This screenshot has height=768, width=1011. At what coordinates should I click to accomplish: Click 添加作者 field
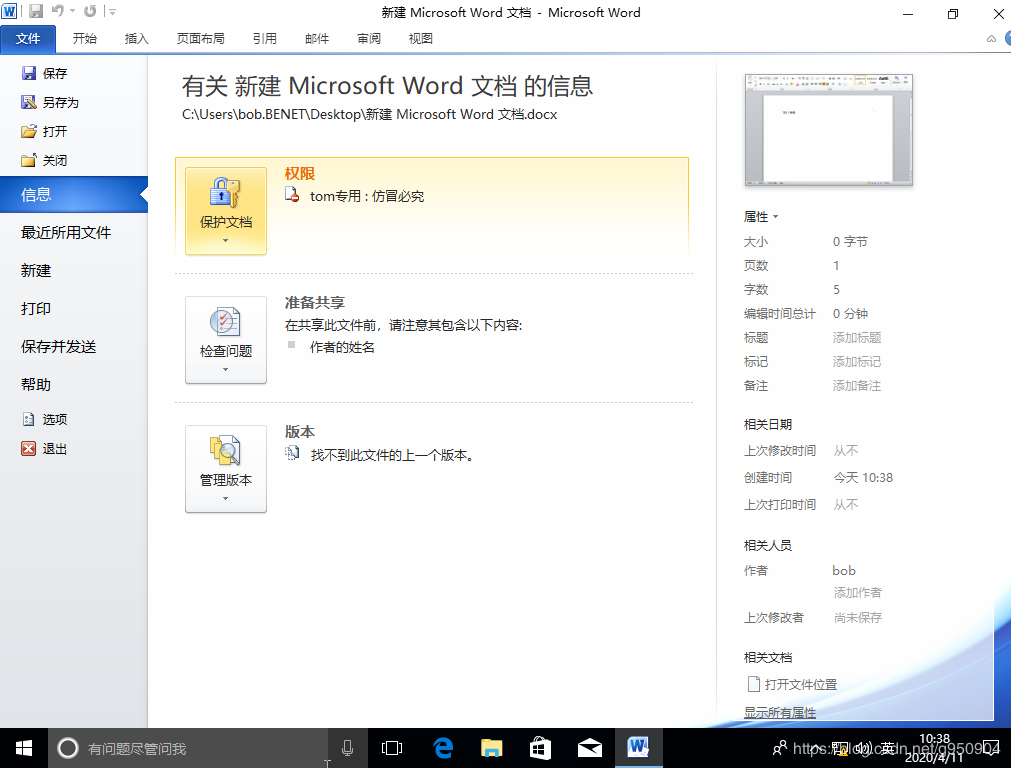pyautogui.click(x=857, y=593)
